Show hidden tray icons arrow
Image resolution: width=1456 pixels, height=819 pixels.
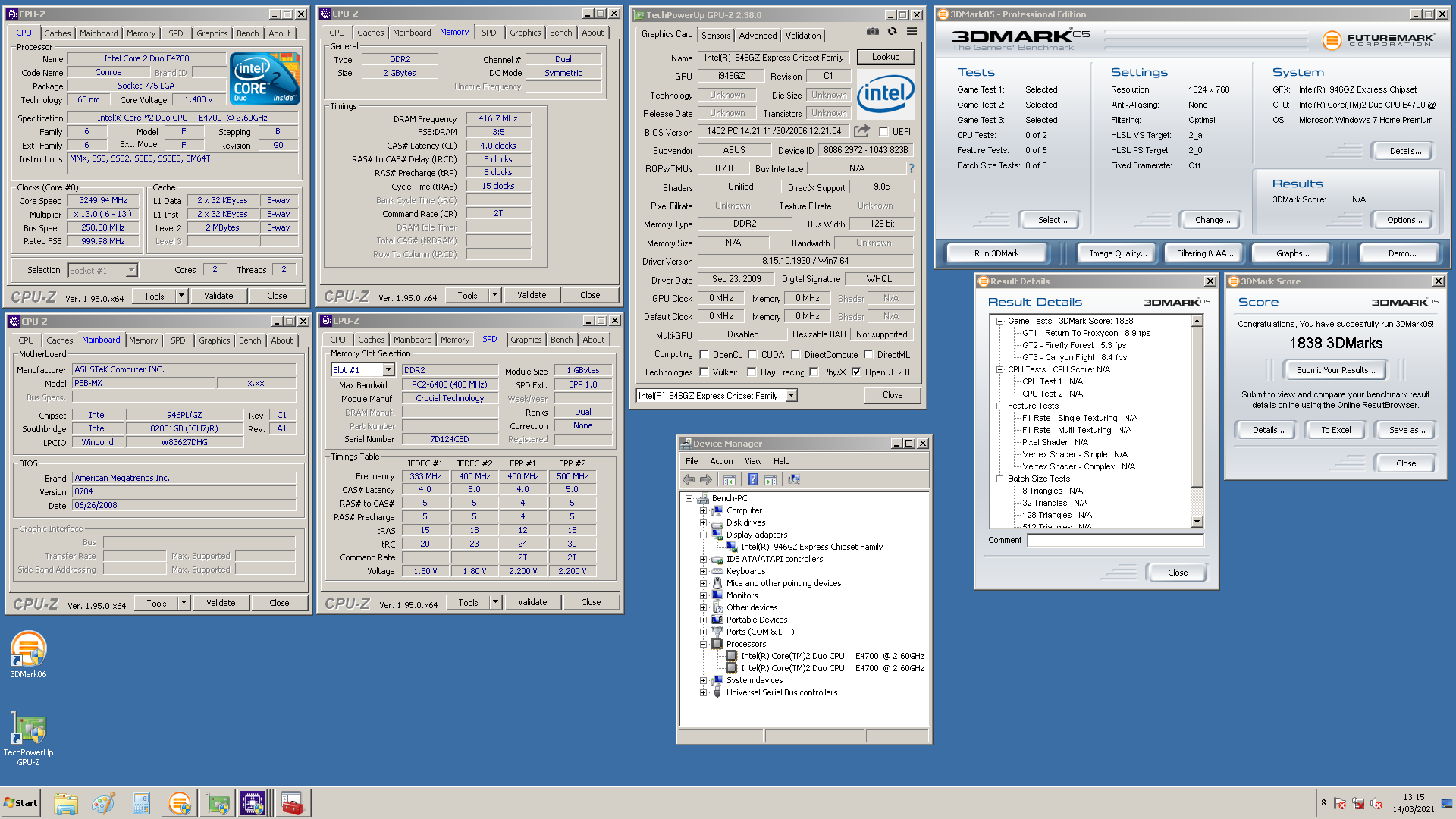coord(1323,802)
